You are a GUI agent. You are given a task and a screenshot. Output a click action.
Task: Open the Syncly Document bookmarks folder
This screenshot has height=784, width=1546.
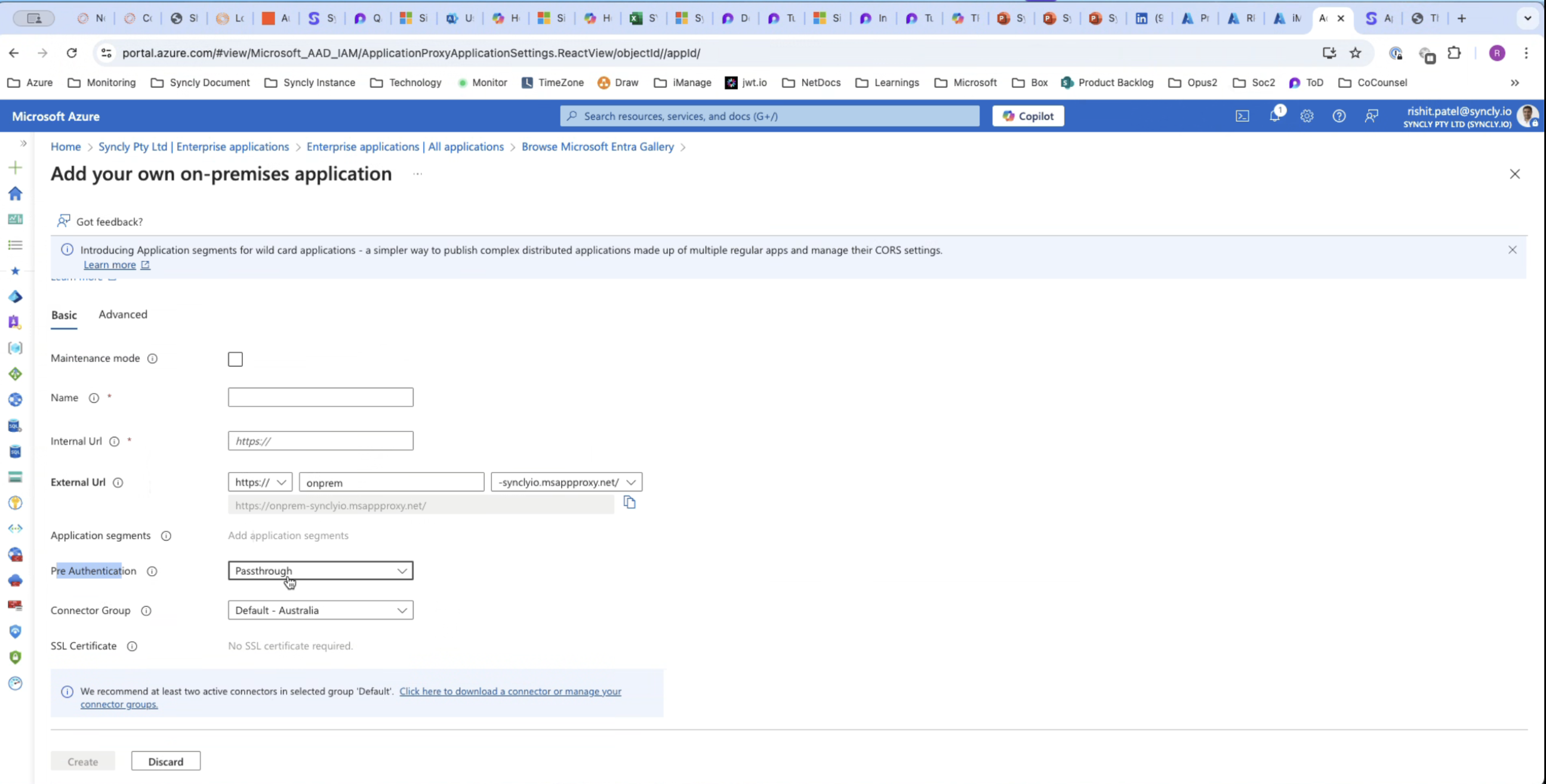201,83
